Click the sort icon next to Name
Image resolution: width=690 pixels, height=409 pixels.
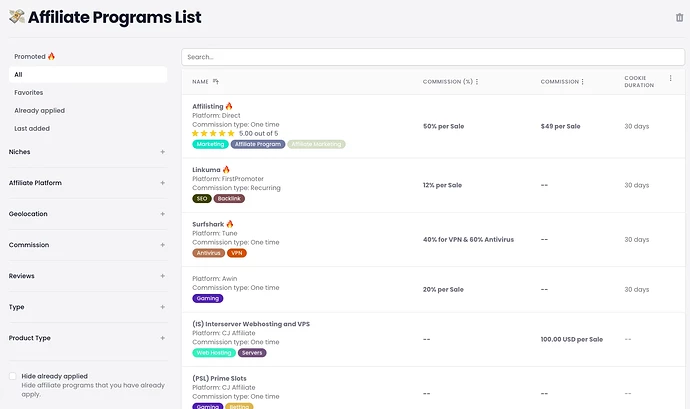click(x=216, y=81)
